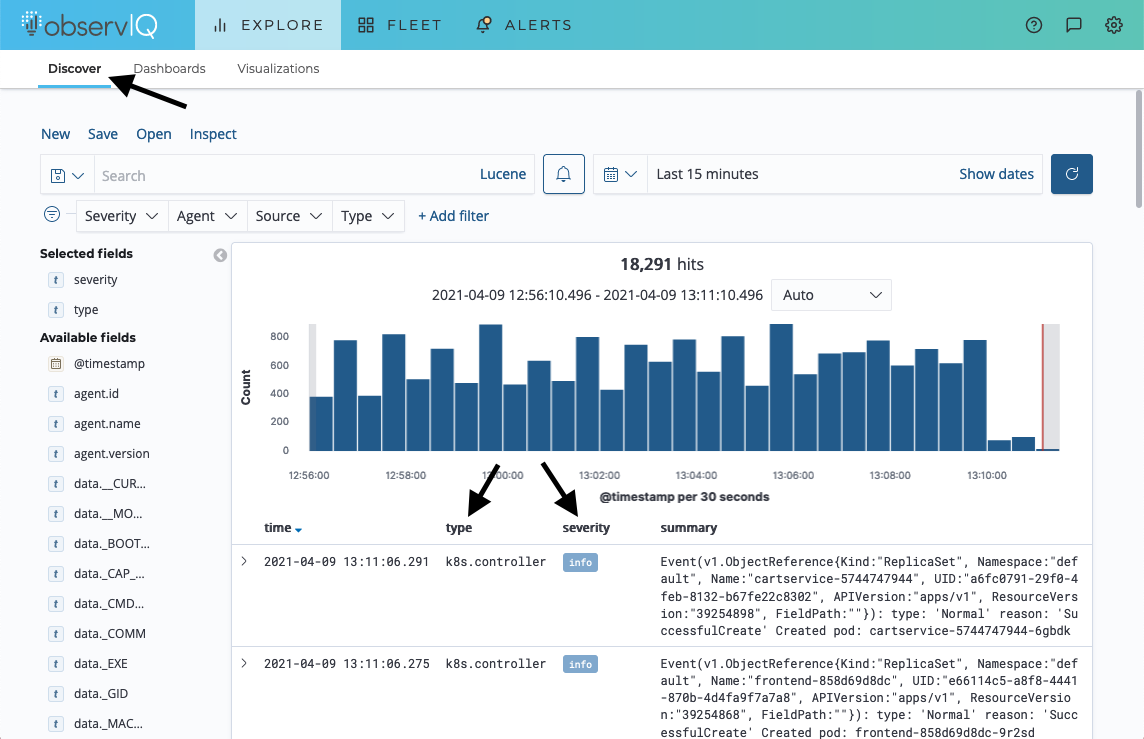Select the agent.version available field
This screenshot has width=1144, height=739.
pyautogui.click(x=112, y=454)
